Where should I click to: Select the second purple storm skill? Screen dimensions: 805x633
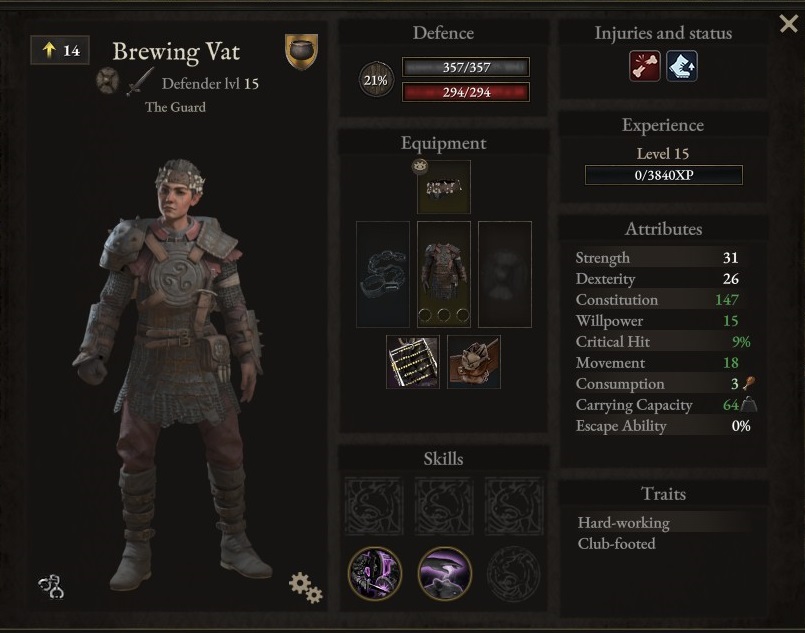[x=445, y=573]
